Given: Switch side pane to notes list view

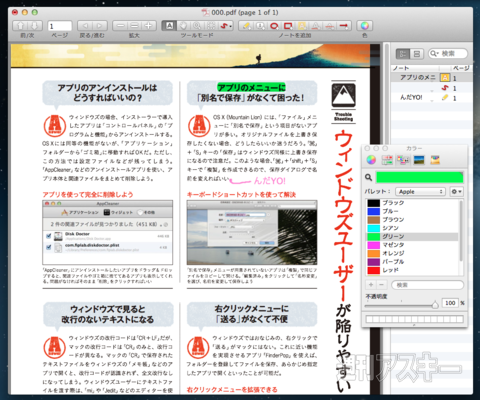Looking at the screenshot, I should [x=403, y=54].
